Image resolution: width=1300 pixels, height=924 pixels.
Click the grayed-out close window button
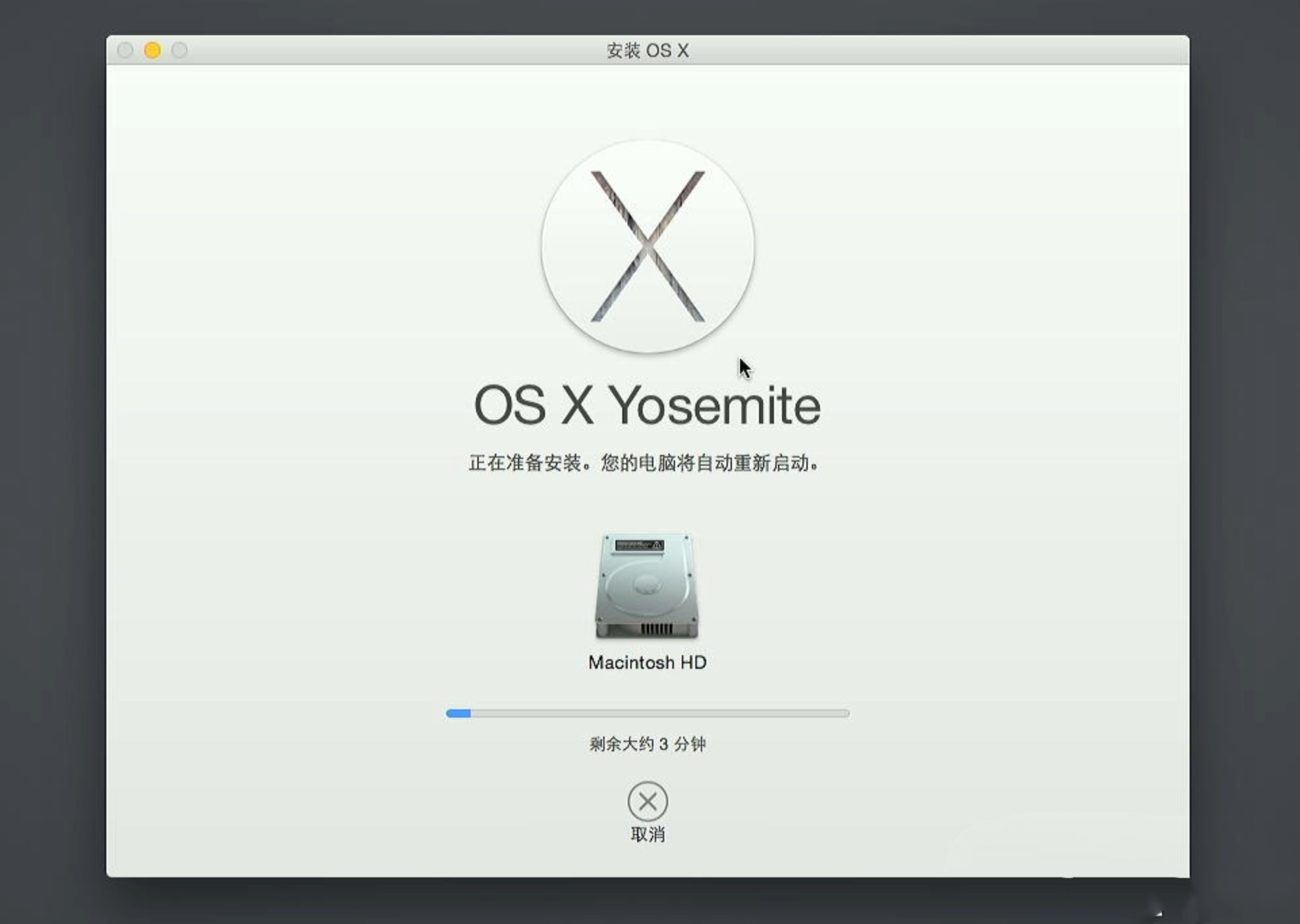pyautogui.click(x=125, y=50)
